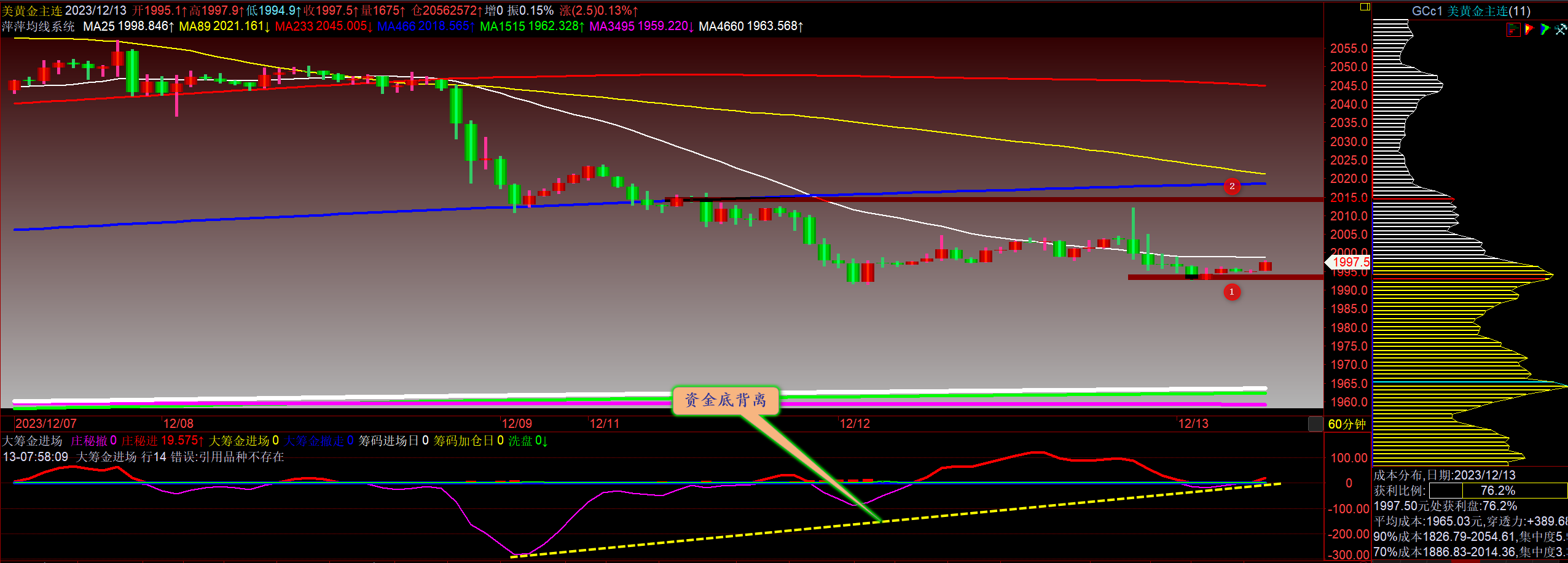This screenshot has height=563, width=1568.
Task: Click the 2015.0 price axis label
Action: point(1349,198)
